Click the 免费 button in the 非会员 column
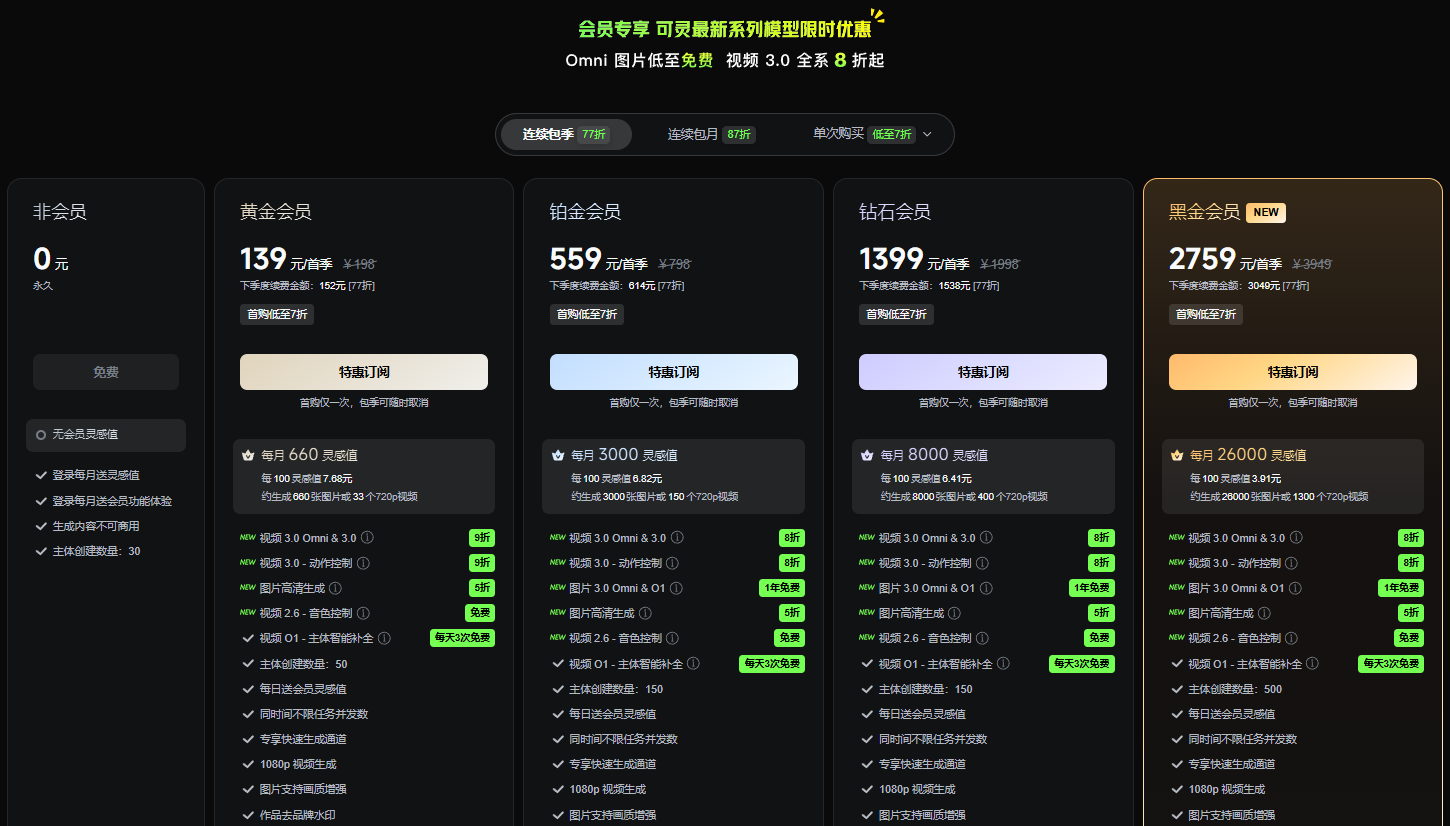The width and height of the screenshot is (1450, 826). coord(105,371)
